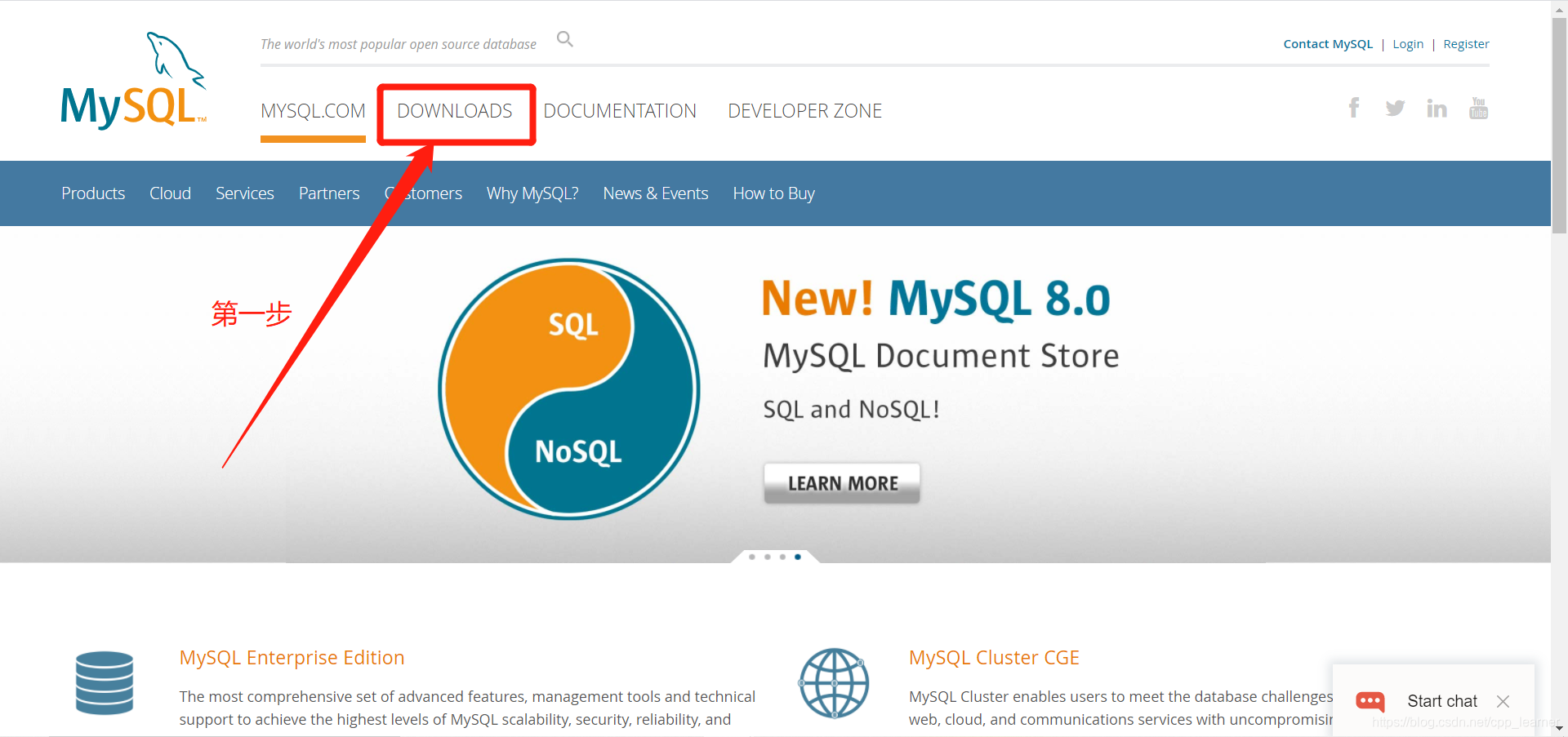Open MySQL LinkedIn page icon
Viewport: 1568px width, 737px height.
(x=1437, y=109)
